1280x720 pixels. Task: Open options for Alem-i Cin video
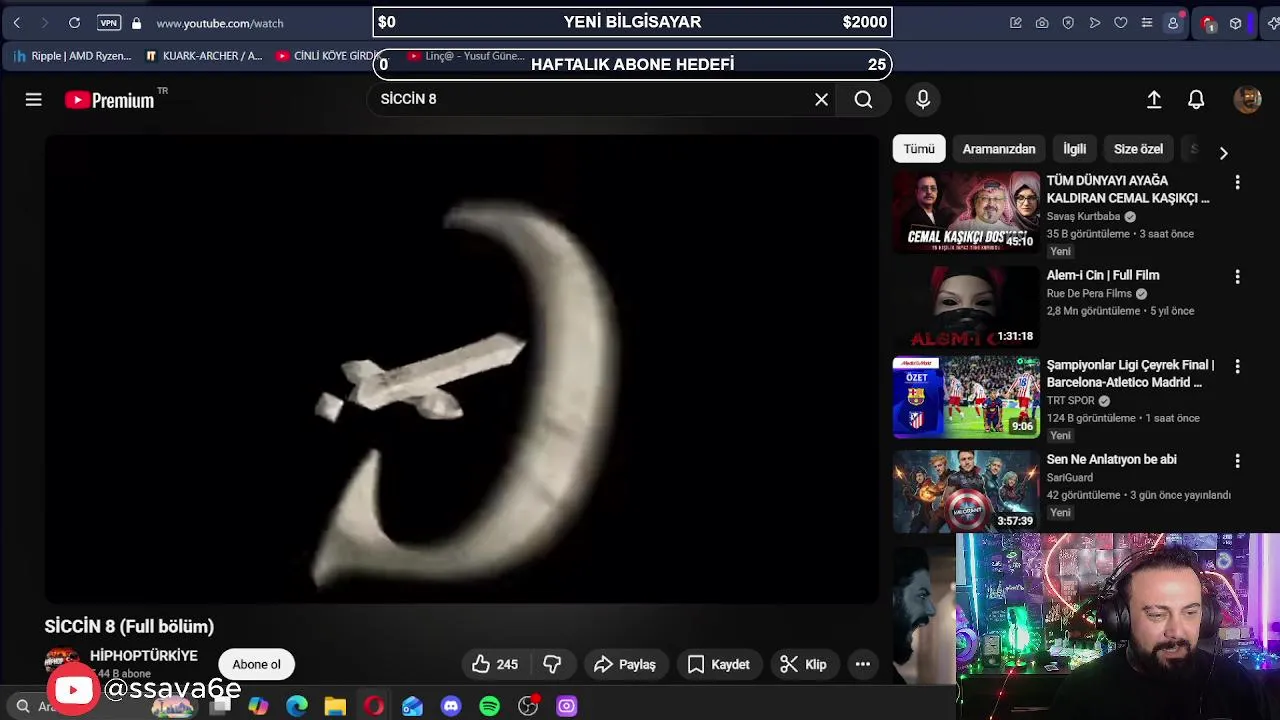[x=1237, y=277]
